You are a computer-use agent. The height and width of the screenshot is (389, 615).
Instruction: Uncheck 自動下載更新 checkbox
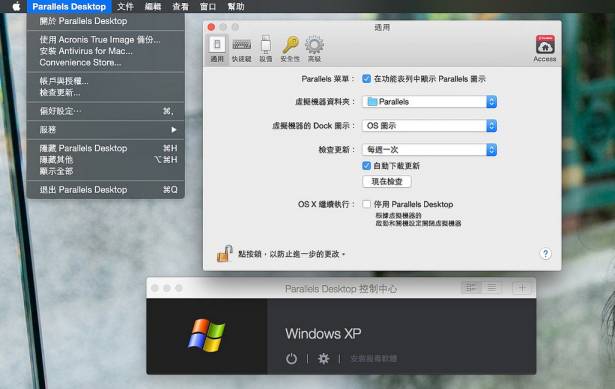tap(366, 165)
